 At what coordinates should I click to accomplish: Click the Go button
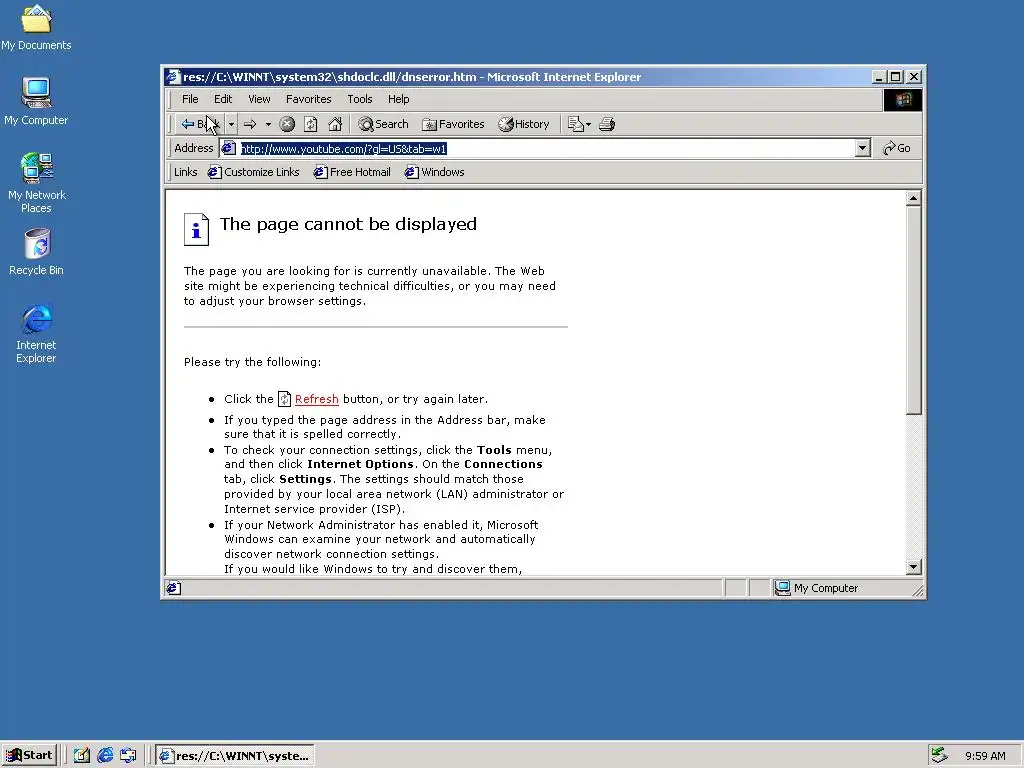click(x=897, y=148)
